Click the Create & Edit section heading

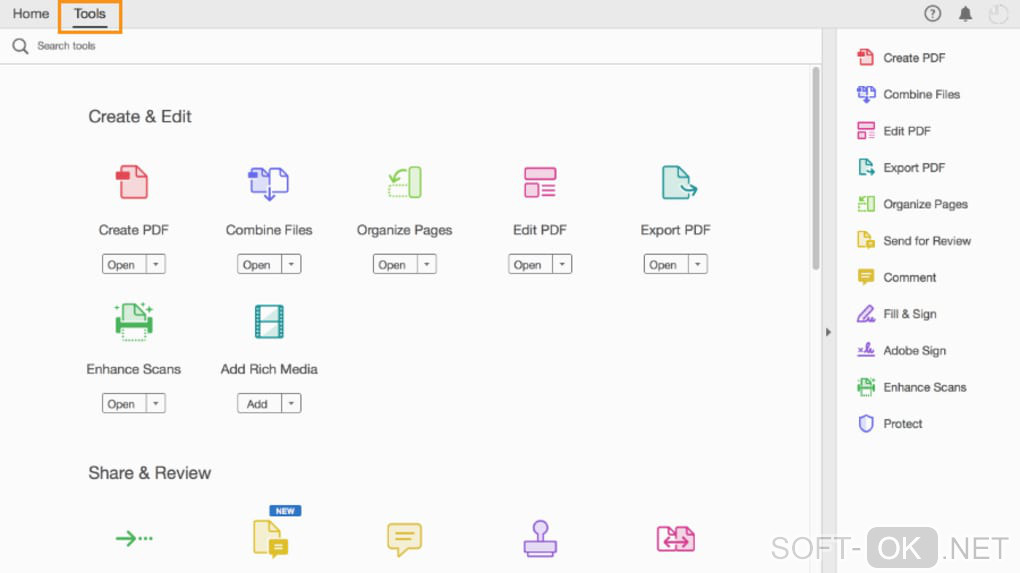pyautogui.click(x=140, y=116)
